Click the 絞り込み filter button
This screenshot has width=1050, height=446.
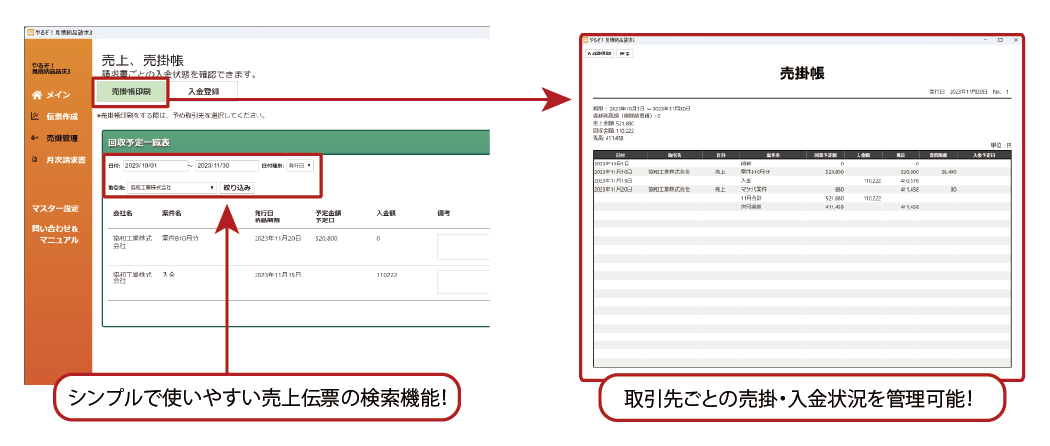[237, 188]
